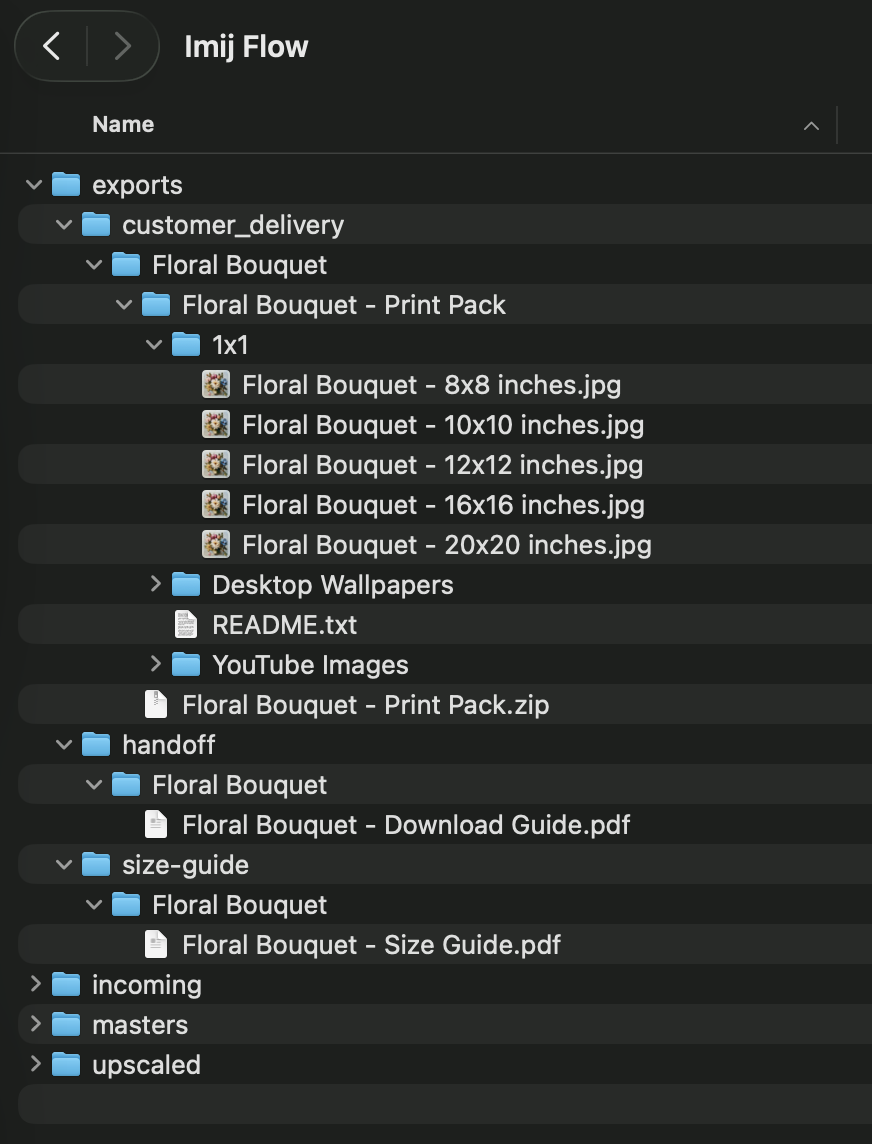Image resolution: width=872 pixels, height=1144 pixels.
Task: Click the Size Guide.pdf file icon
Action: click(x=156, y=944)
